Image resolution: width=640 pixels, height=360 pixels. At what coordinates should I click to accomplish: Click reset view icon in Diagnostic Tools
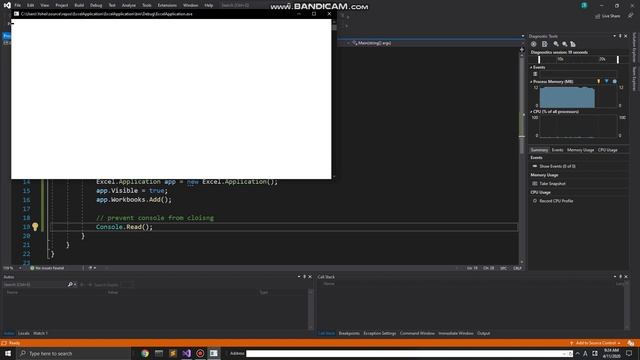pos(573,44)
